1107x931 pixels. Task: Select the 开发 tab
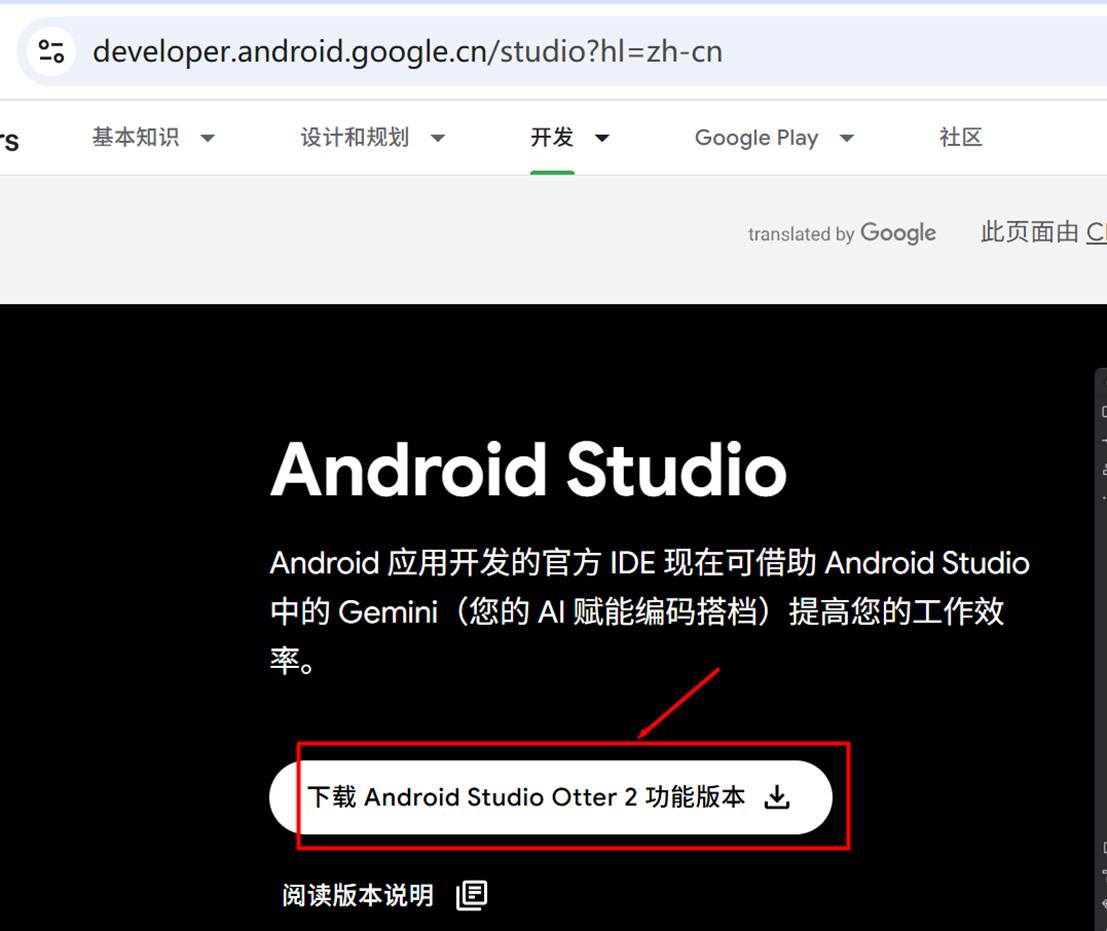552,137
